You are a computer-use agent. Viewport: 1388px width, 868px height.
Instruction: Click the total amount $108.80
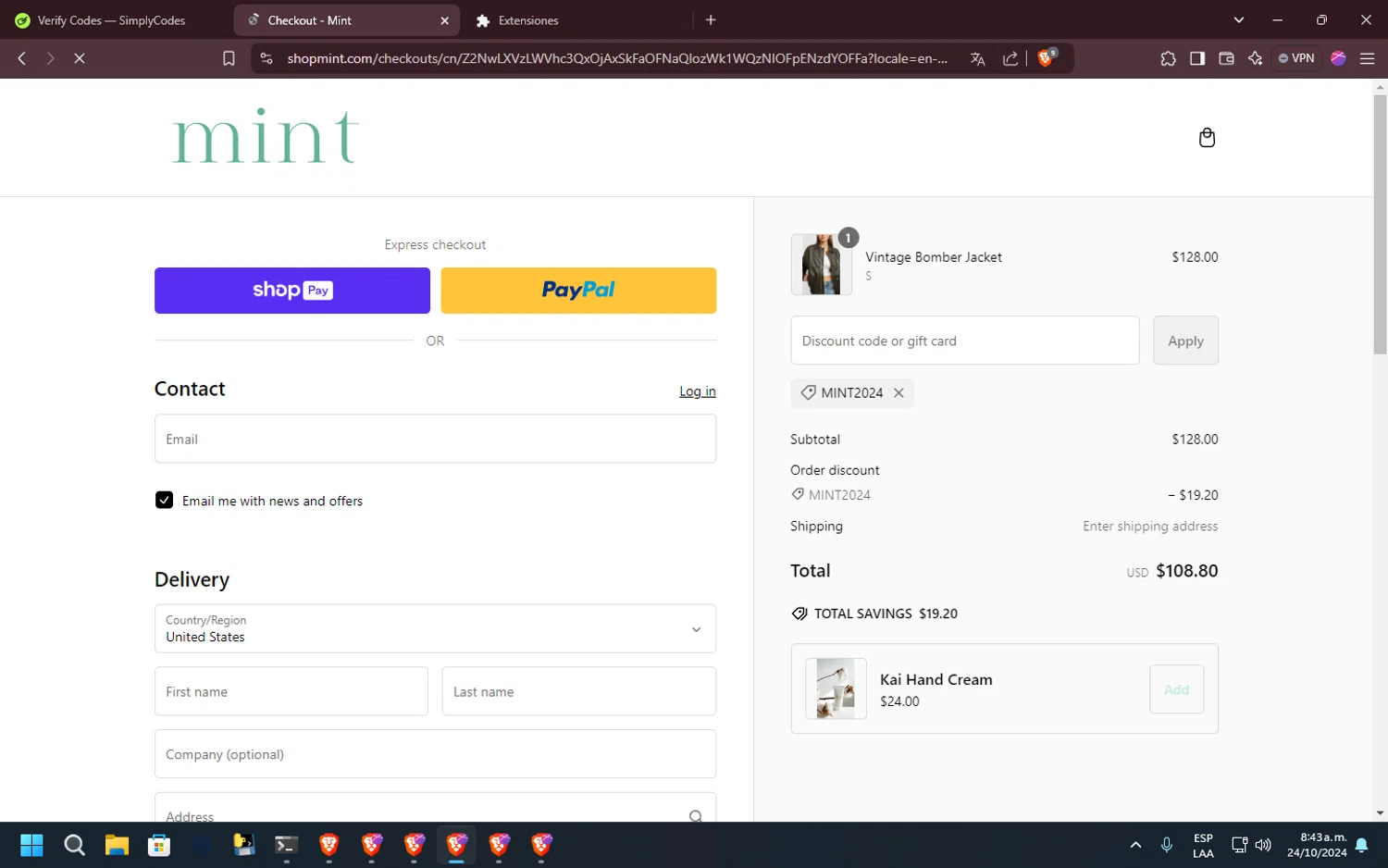(x=1186, y=571)
